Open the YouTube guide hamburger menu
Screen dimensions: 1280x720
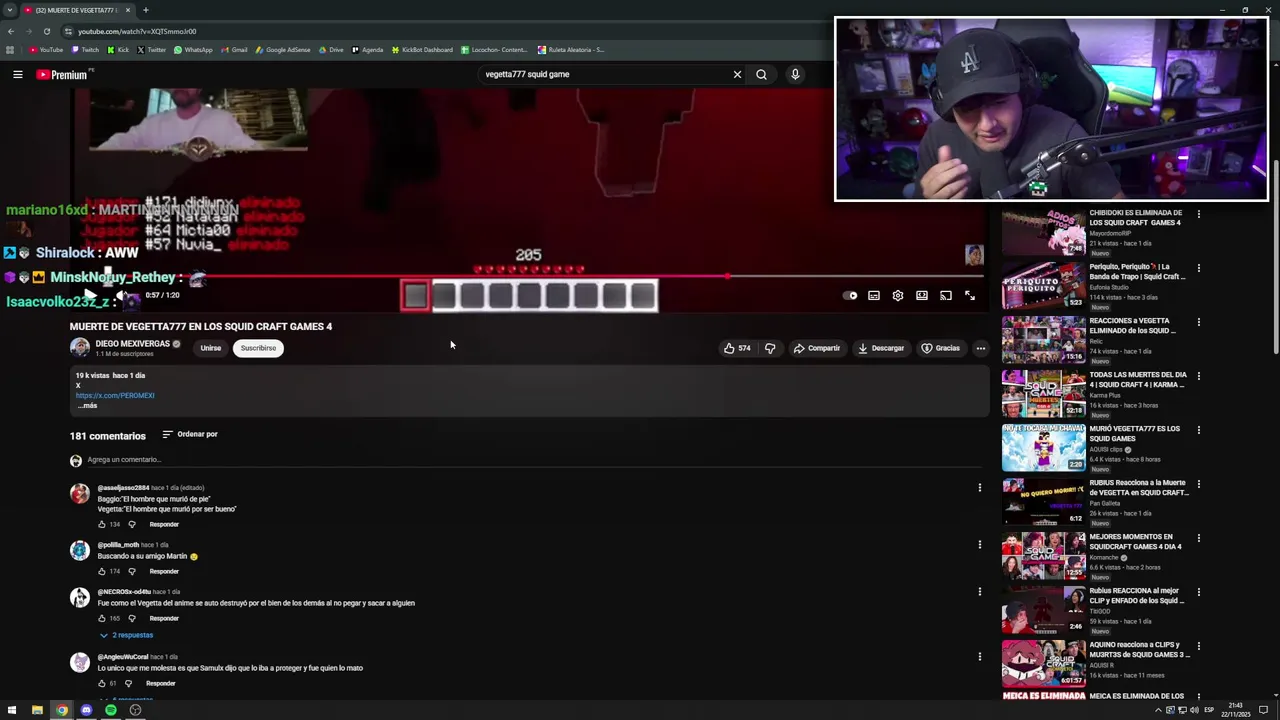18,74
